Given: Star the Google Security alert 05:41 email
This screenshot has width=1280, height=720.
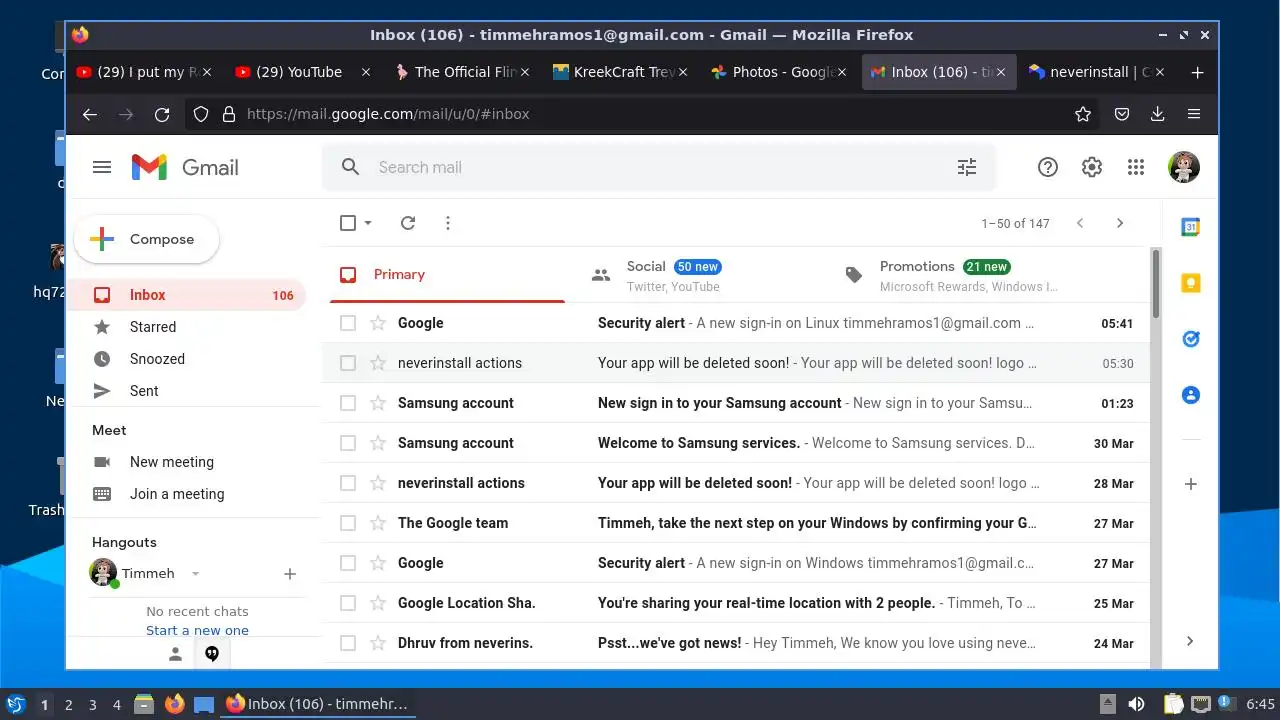Looking at the screenshot, I should tap(378, 323).
